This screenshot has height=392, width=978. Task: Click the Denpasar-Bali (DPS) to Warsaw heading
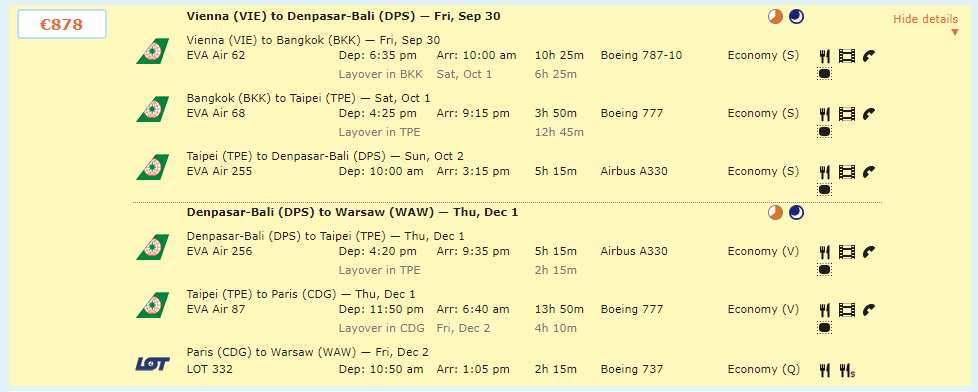click(x=352, y=212)
